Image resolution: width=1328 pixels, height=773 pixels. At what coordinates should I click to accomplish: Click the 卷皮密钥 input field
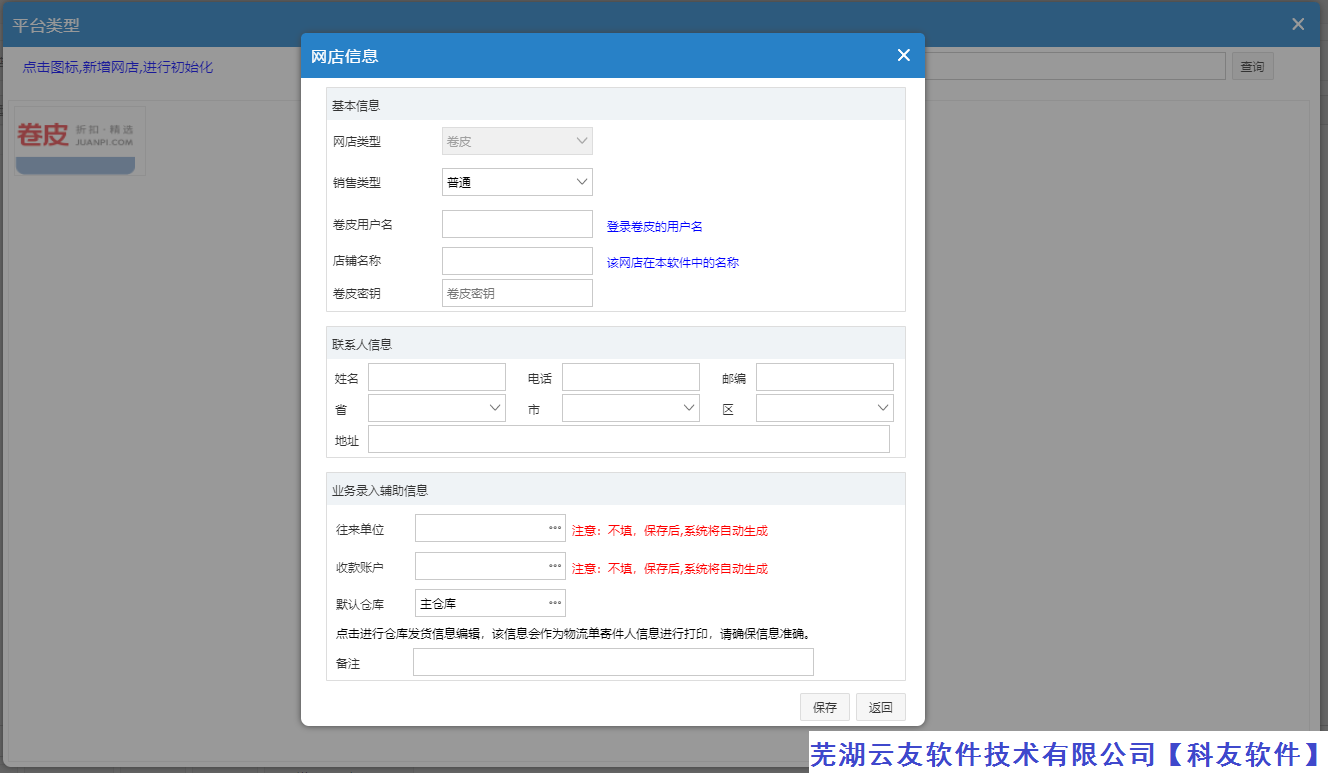point(517,293)
